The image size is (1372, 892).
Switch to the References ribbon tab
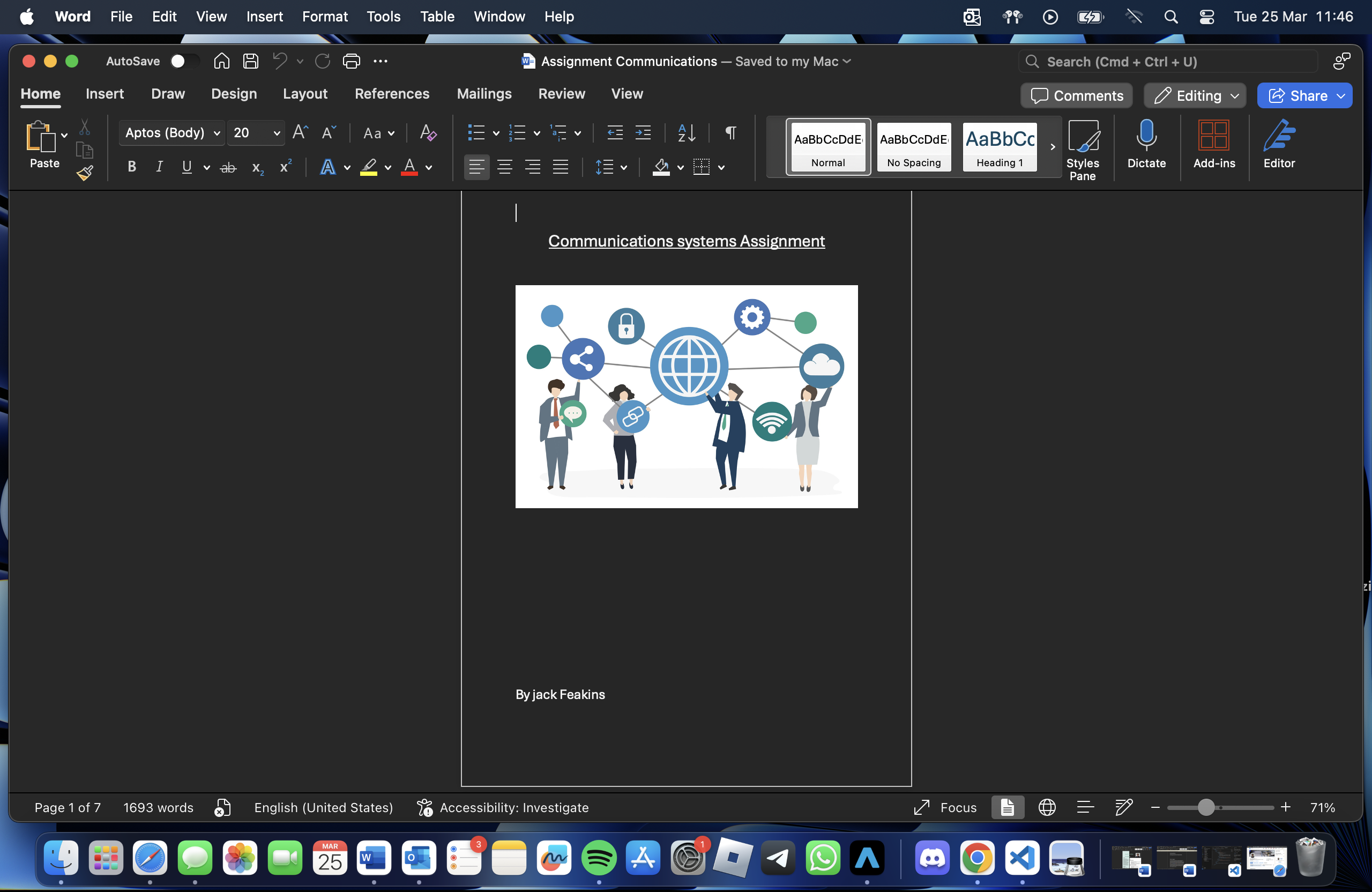[392, 94]
